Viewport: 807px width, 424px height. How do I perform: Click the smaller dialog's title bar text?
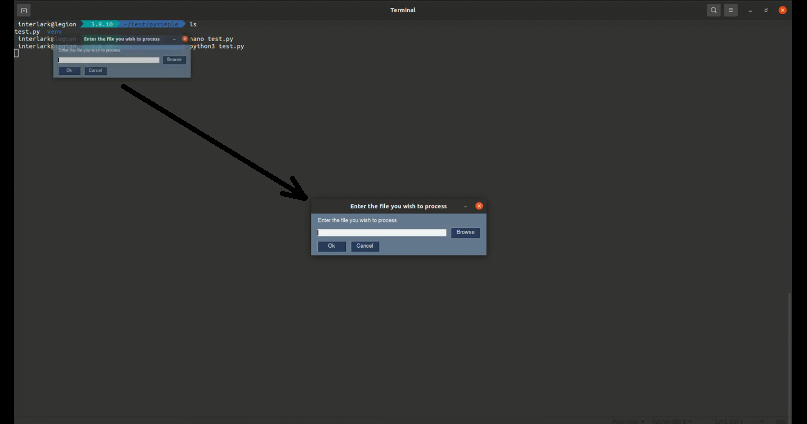121,39
